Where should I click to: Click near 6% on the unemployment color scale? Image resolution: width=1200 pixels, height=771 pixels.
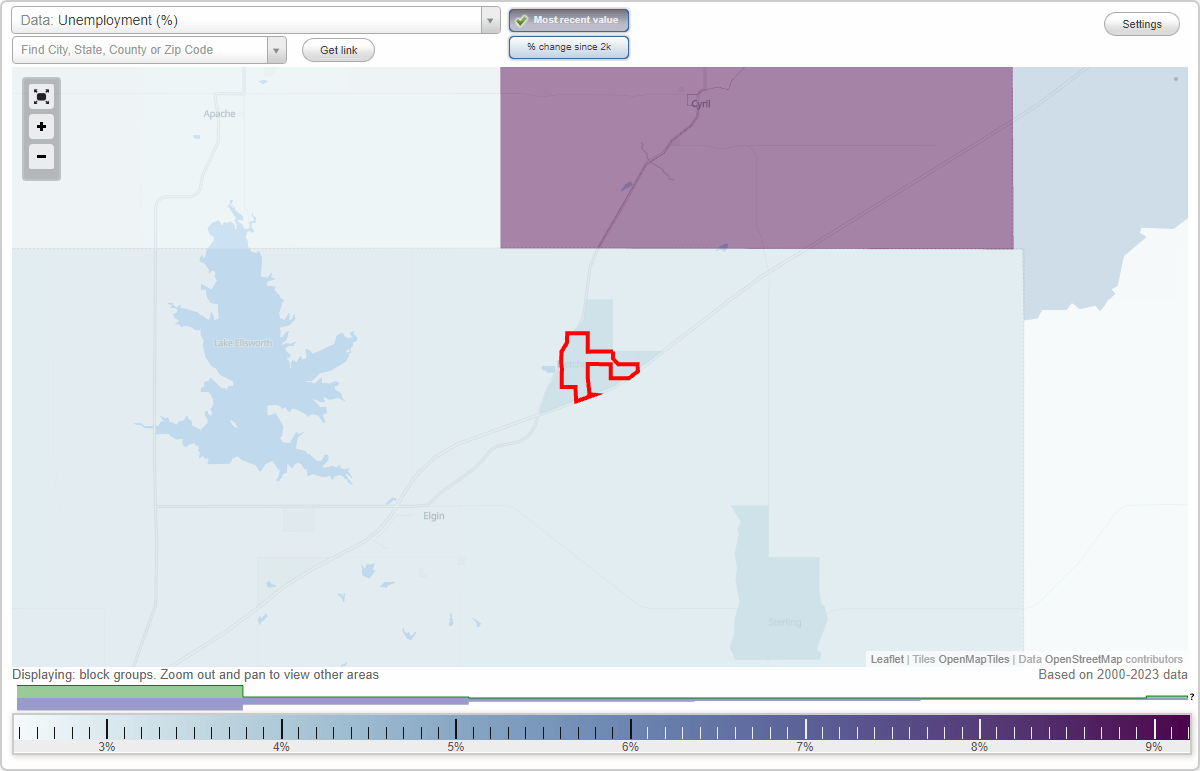click(x=630, y=731)
